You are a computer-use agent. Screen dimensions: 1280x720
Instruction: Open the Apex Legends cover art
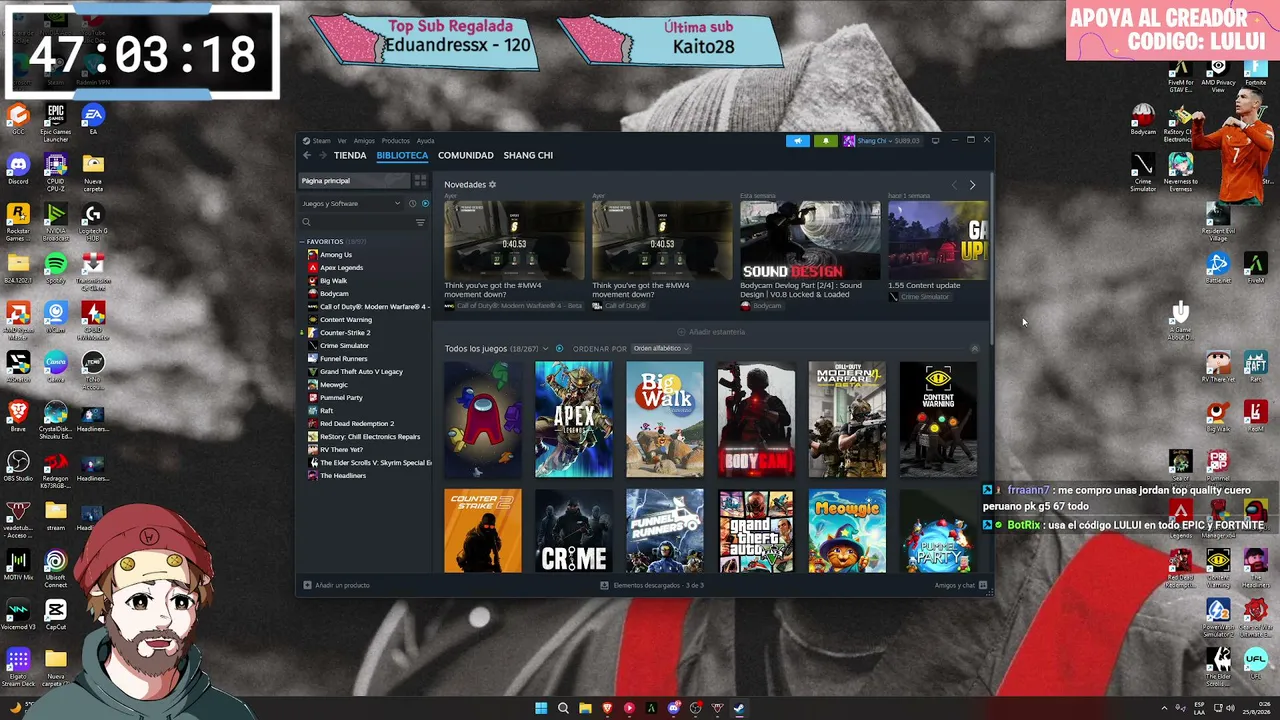tap(574, 420)
